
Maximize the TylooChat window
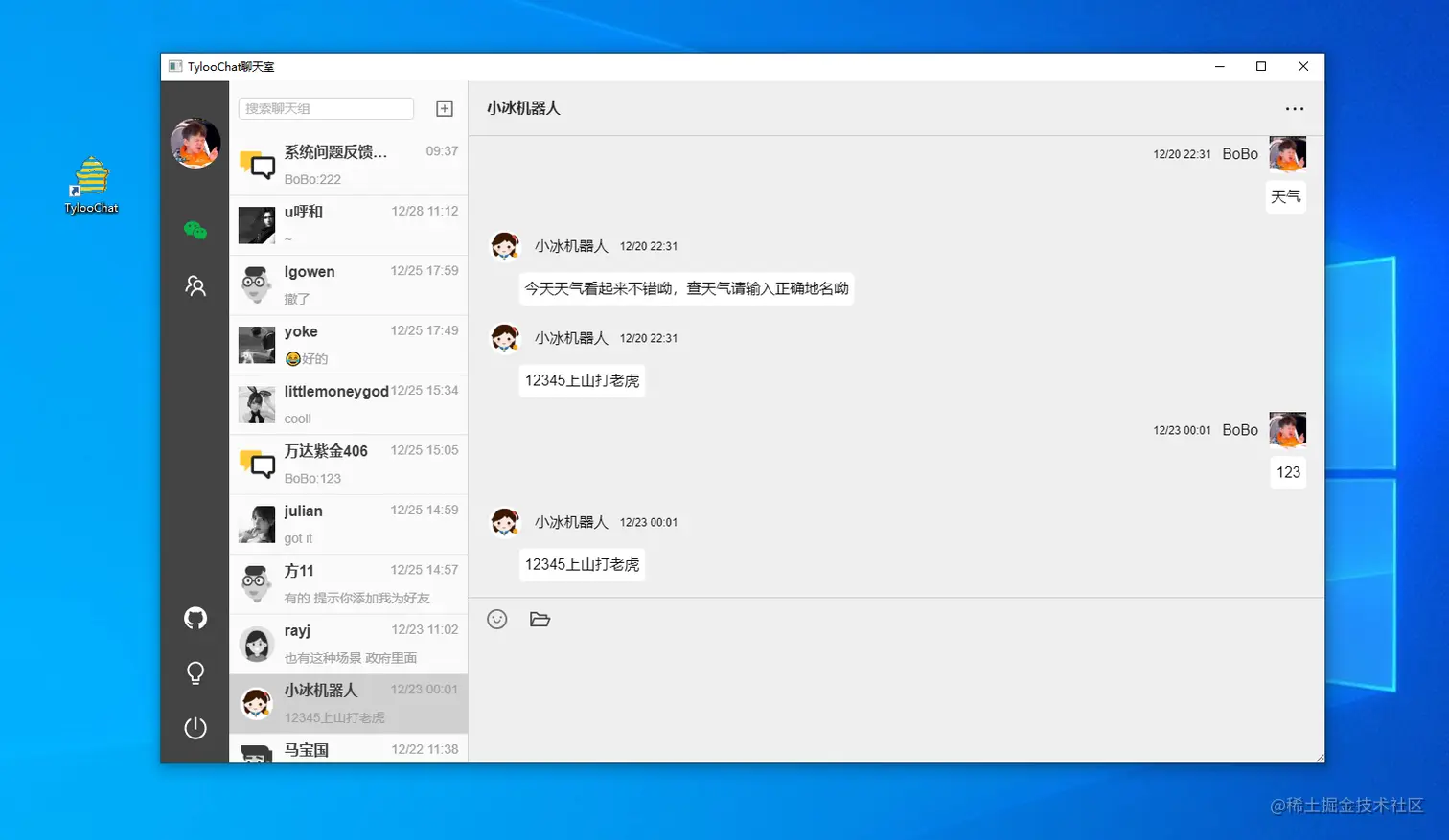click(x=1261, y=66)
